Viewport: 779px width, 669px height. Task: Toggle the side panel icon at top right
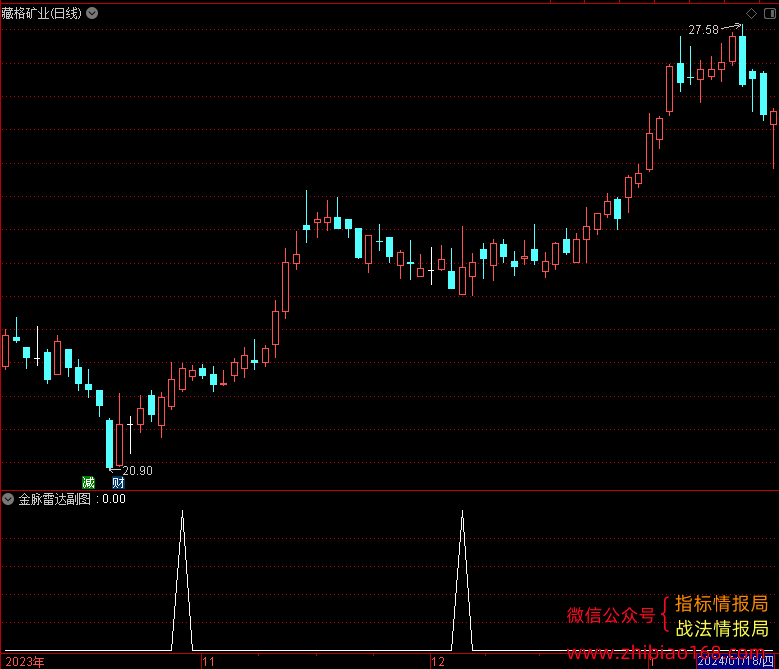click(770, 13)
